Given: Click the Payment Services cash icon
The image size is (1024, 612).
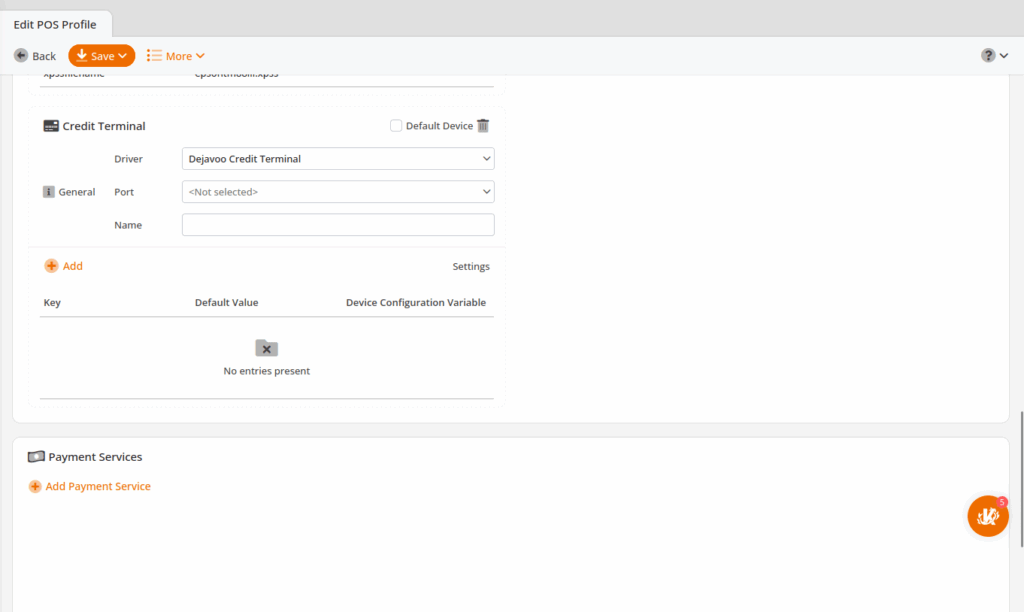Looking at the screenshot, I should pyautogui.click(x=36, y=457).
